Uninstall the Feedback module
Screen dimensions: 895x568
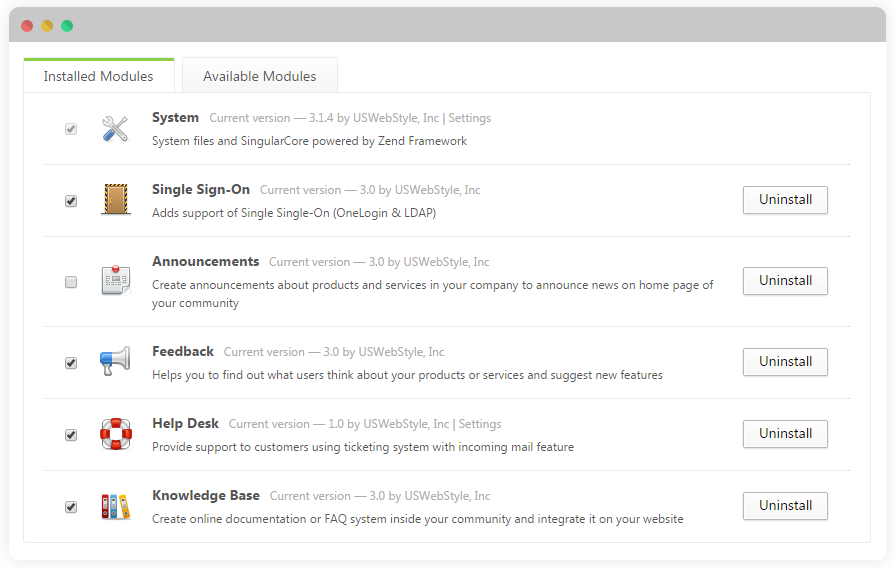(785, 362)
